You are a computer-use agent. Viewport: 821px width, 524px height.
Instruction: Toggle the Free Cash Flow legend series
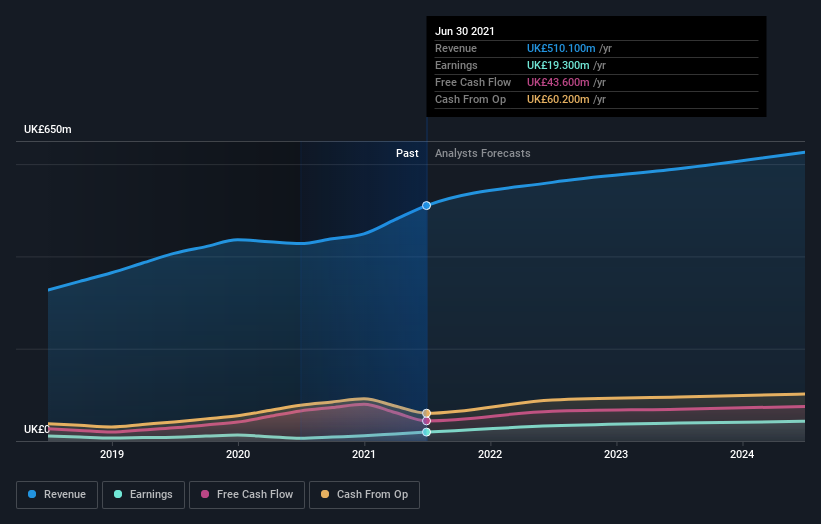pos(247,495)
